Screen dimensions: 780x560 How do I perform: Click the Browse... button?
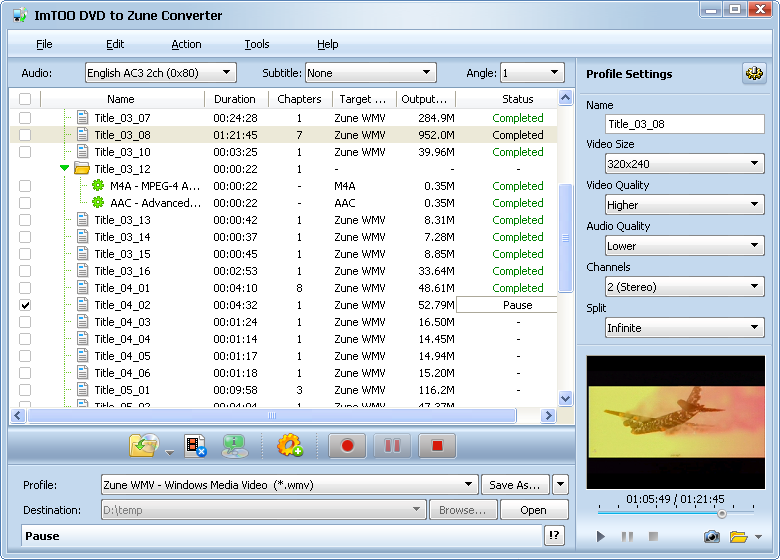point(462,510)
